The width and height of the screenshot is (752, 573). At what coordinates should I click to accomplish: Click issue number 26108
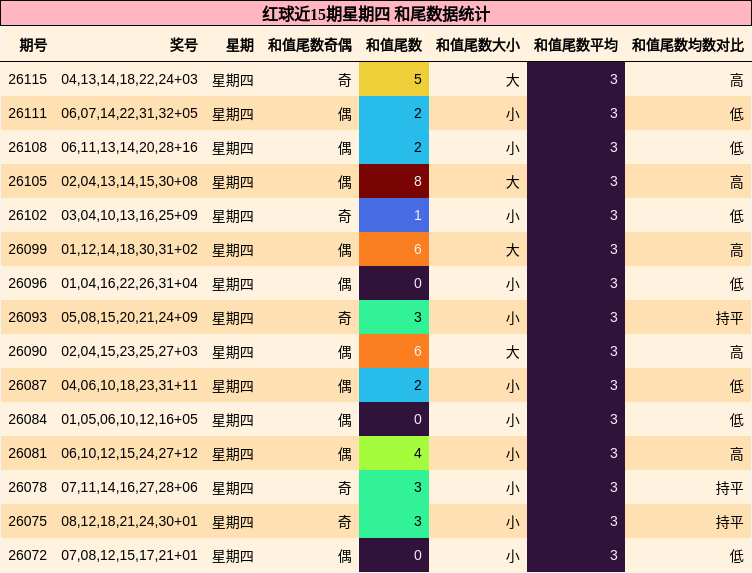click(x=27, y=147)
